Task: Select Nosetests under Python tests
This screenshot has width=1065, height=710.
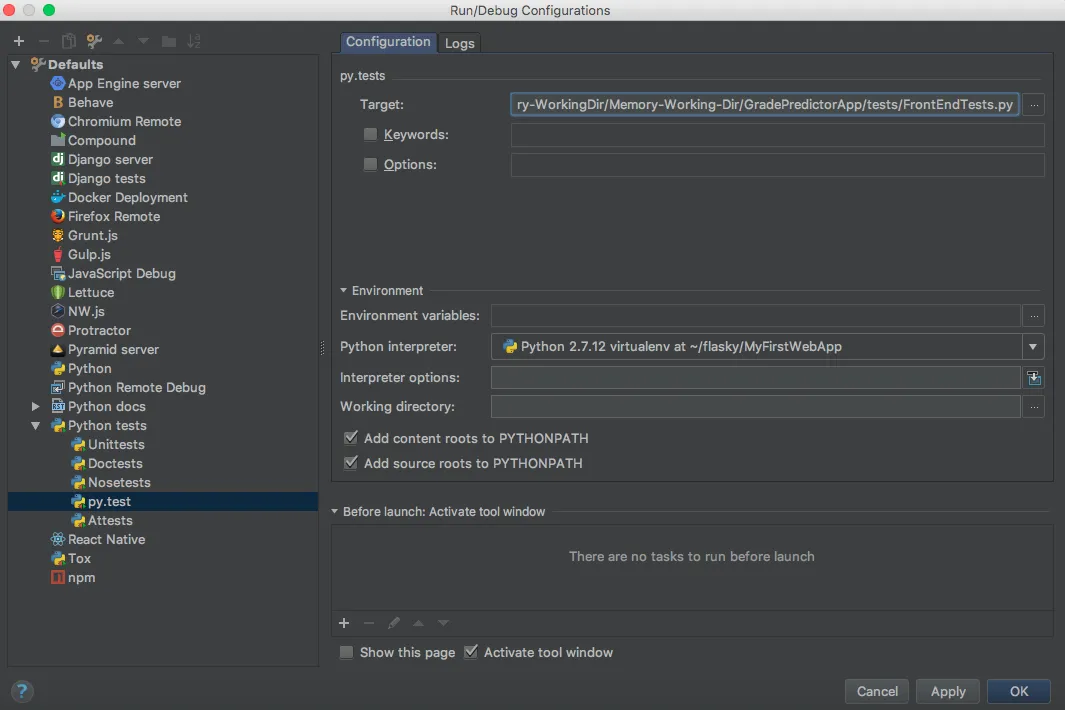Action: coord(119,483)
